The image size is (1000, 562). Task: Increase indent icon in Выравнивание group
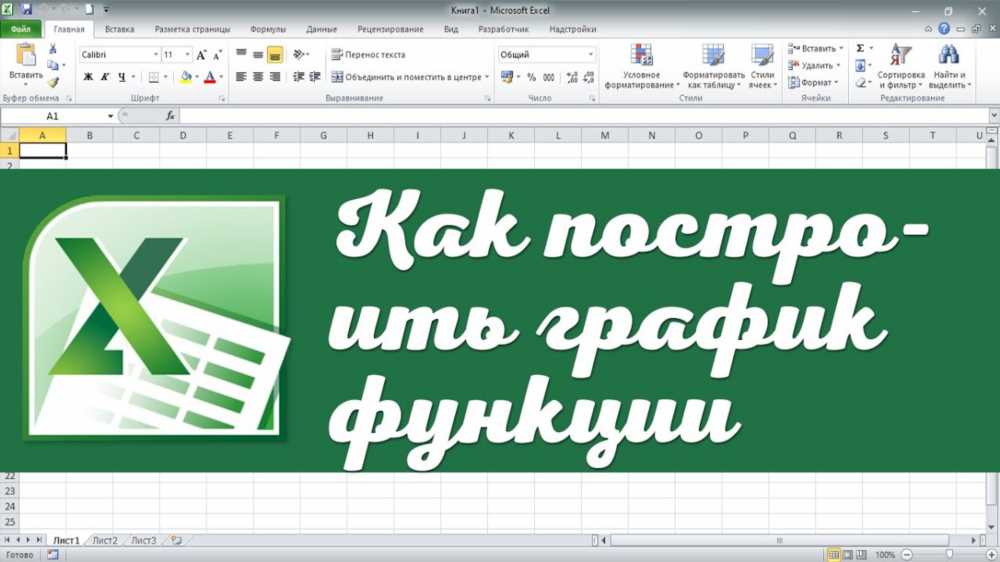tap(315, 77)
